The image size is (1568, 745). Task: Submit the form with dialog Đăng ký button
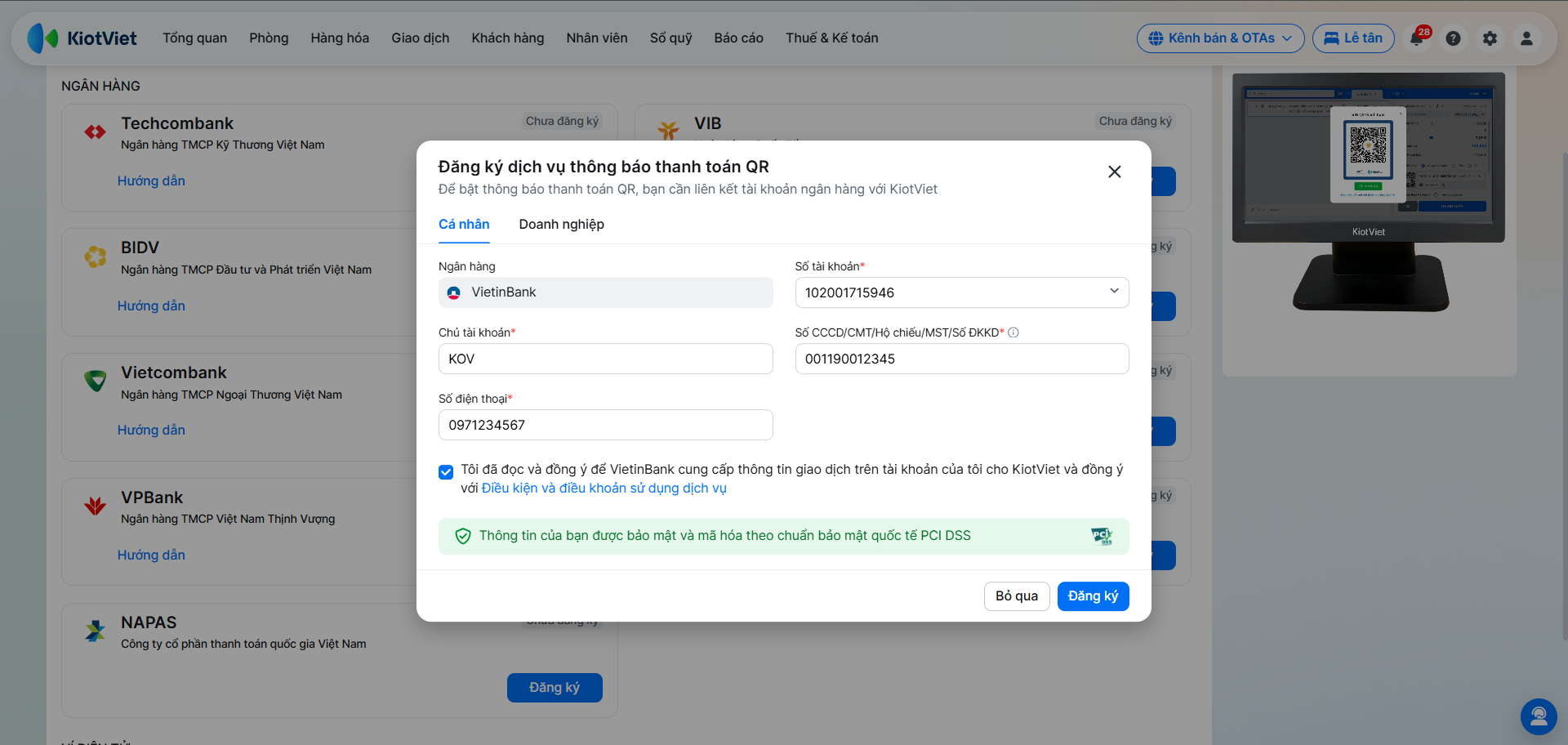(x=1094, y=596)
